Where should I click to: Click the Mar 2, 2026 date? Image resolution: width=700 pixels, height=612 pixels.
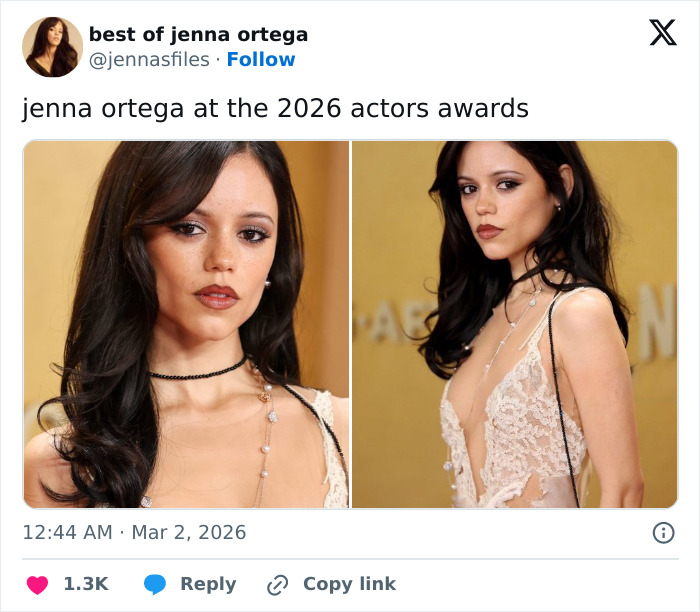click(x=187, y=533)
